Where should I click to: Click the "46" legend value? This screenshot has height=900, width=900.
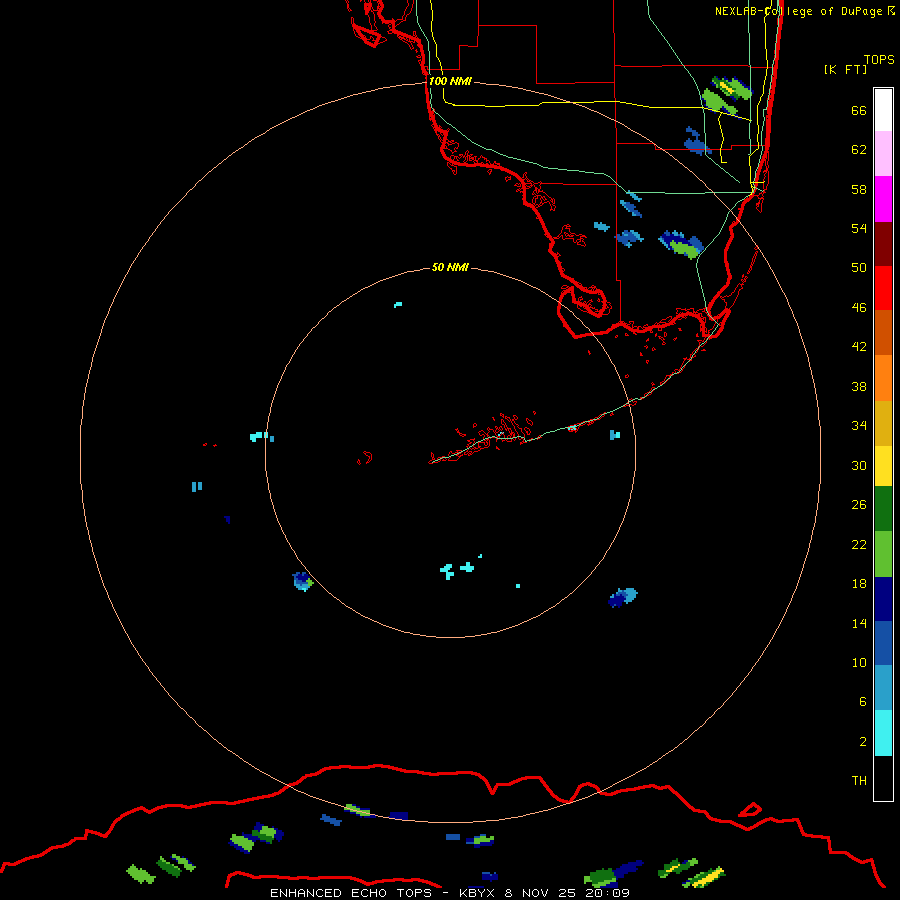click(x=859, y=308)
